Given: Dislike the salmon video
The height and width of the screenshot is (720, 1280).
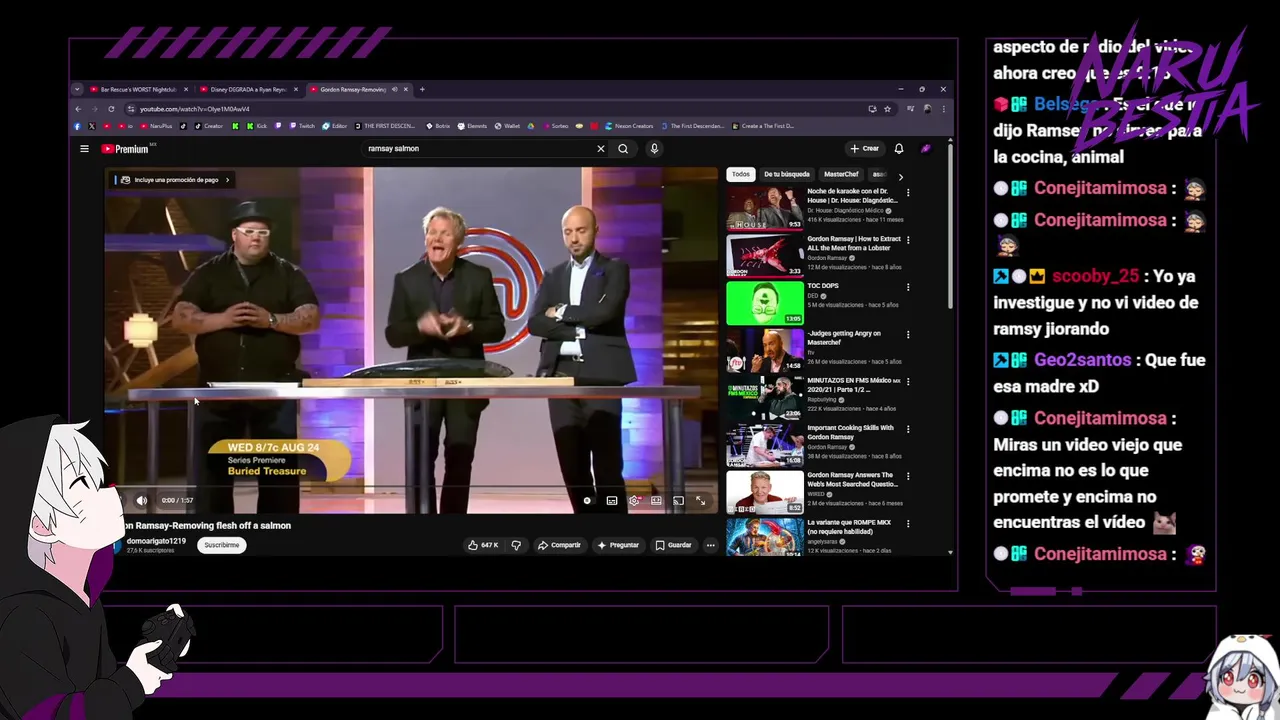Looking at the screenshot, I should tap(516, 545).
